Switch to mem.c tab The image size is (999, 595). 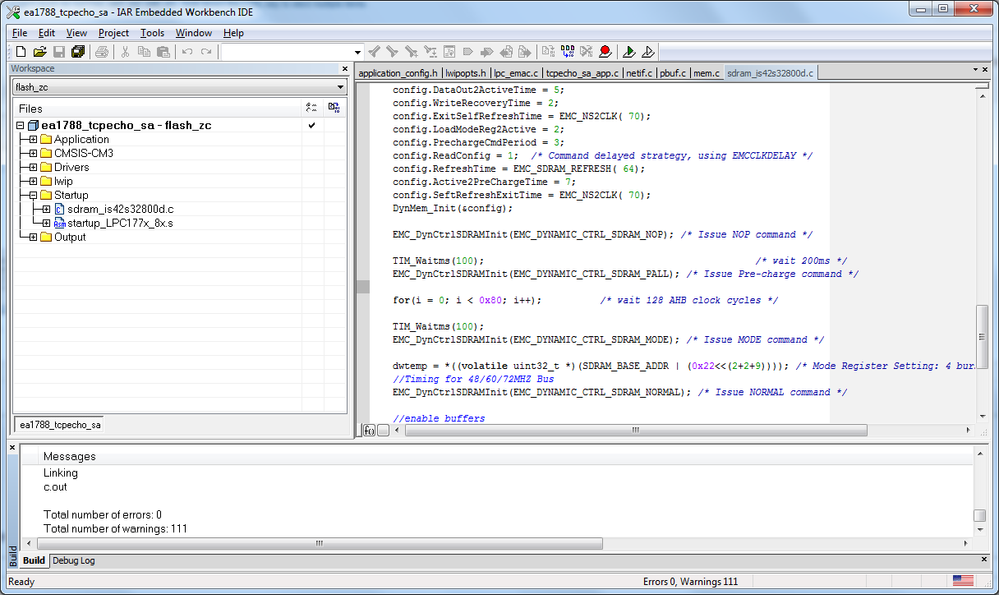point(706,73)
